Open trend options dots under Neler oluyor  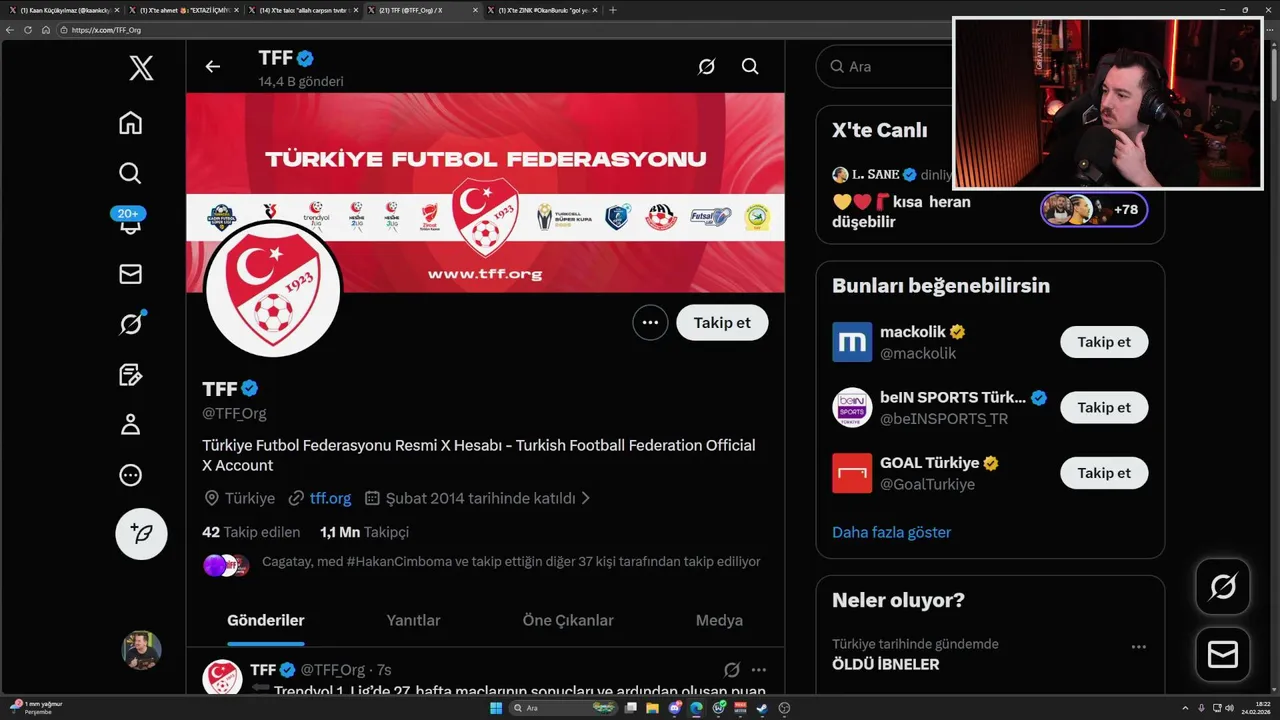pyautogui.click(x=1138, y=647)
